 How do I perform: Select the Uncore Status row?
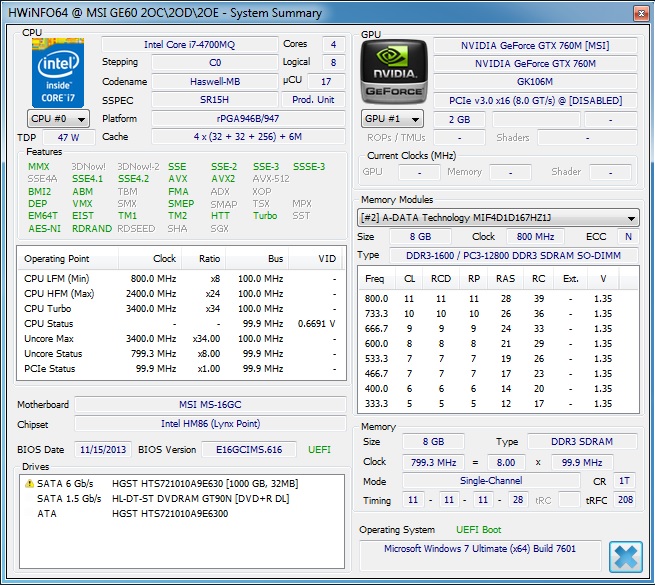[181, 354]
